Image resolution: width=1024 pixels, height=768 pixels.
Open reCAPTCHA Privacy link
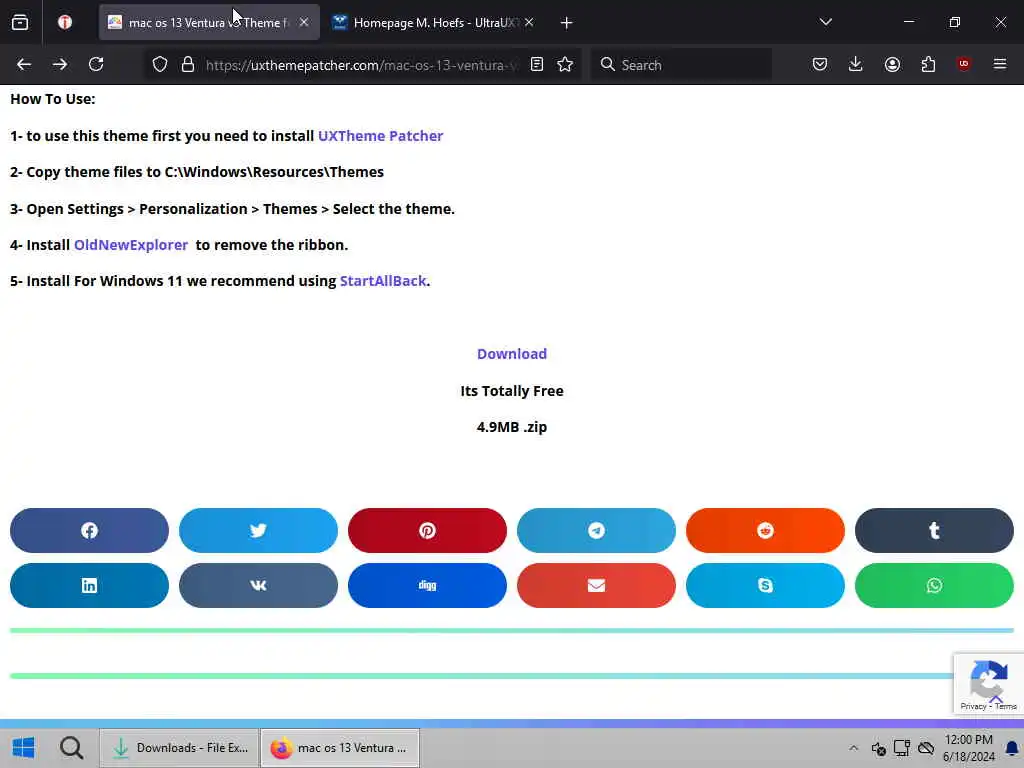[973, 706]
